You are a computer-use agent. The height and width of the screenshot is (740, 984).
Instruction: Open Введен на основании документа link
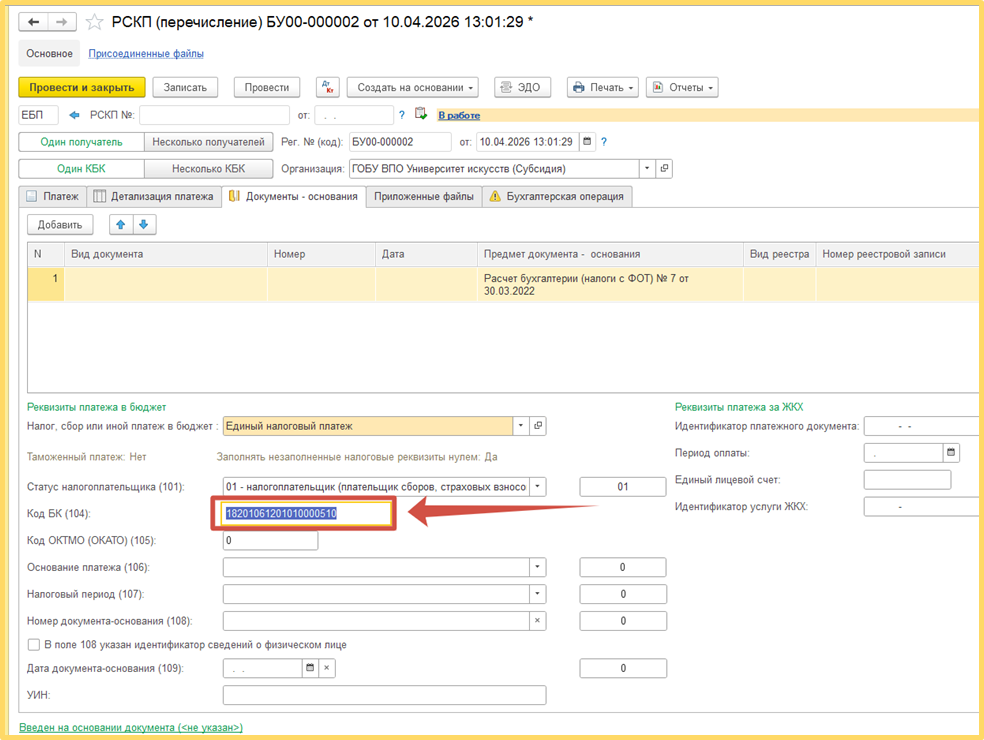[131, 727]
